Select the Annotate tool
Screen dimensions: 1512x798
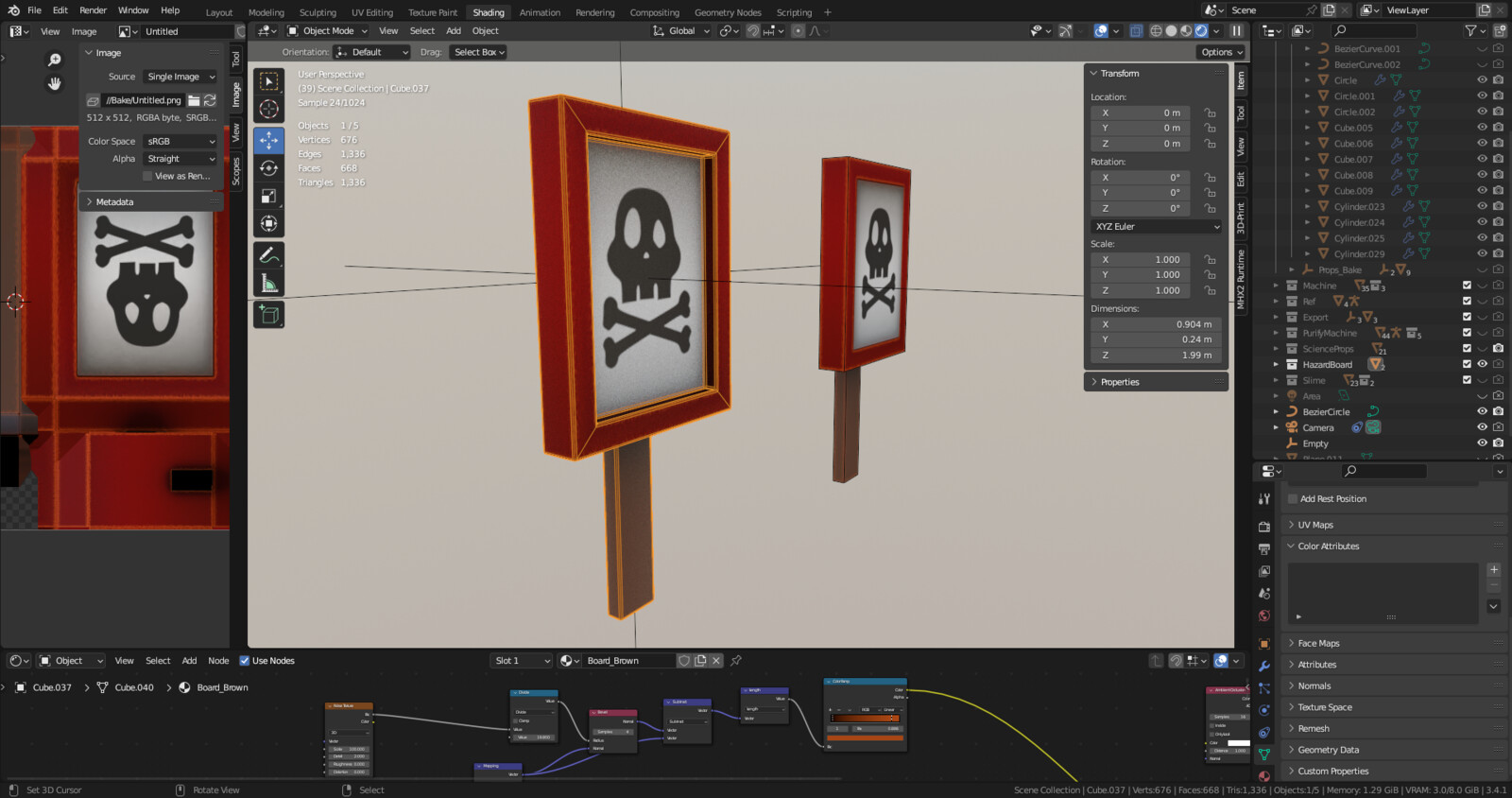click(269, 255)
